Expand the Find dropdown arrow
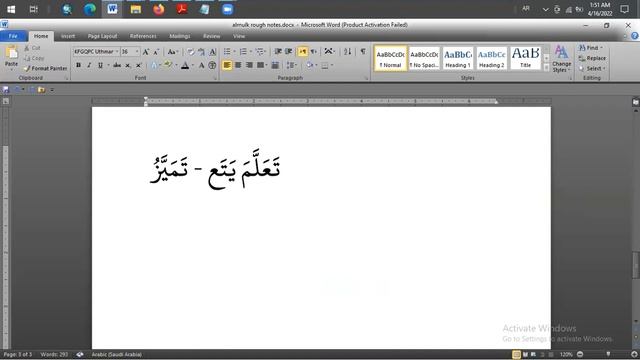This screenshot has width=640, height=360. [601, 48]
